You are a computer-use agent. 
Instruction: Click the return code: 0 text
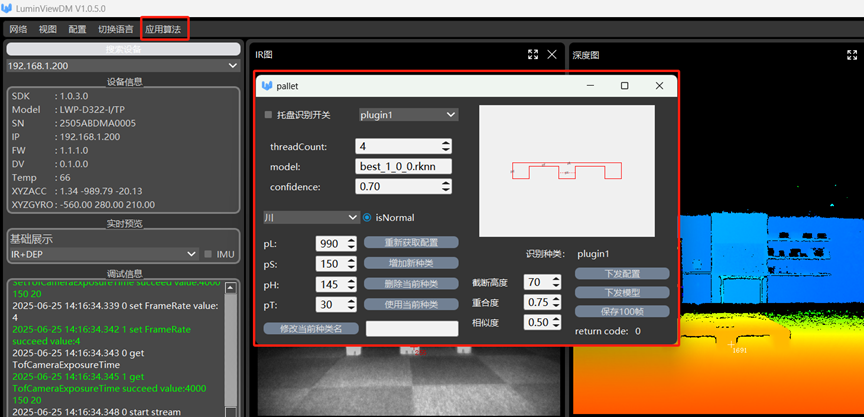point(608,331)
